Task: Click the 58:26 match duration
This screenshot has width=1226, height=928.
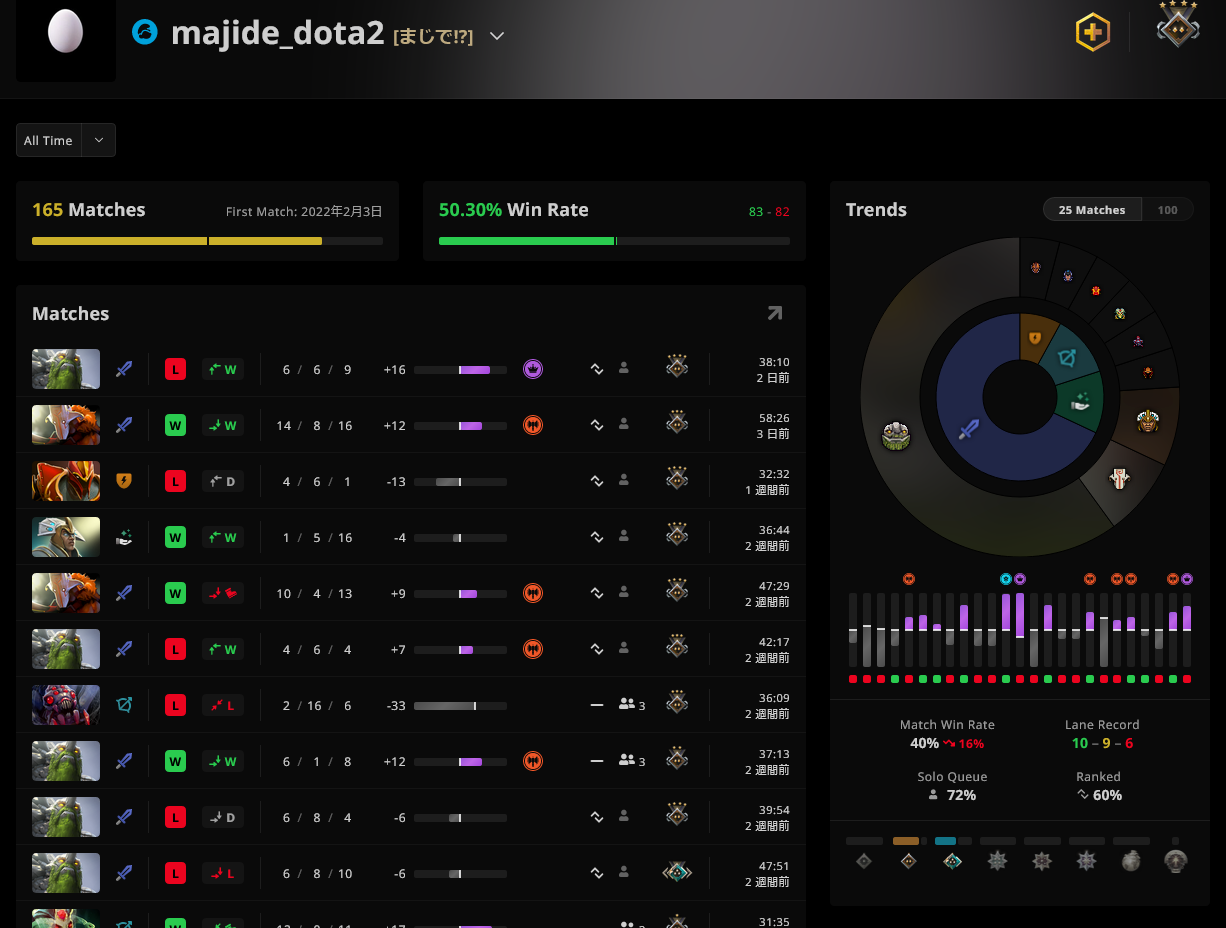Action: pyautogui.click(x=773, y=417)
